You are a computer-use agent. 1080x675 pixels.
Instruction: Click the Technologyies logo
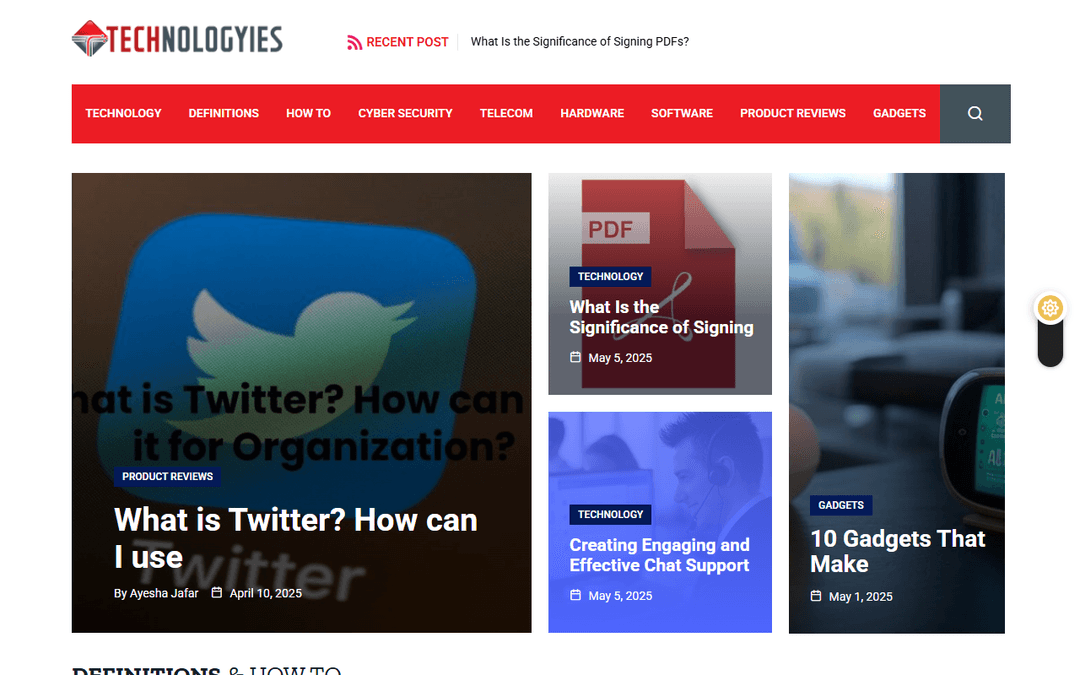pos(177,39)
